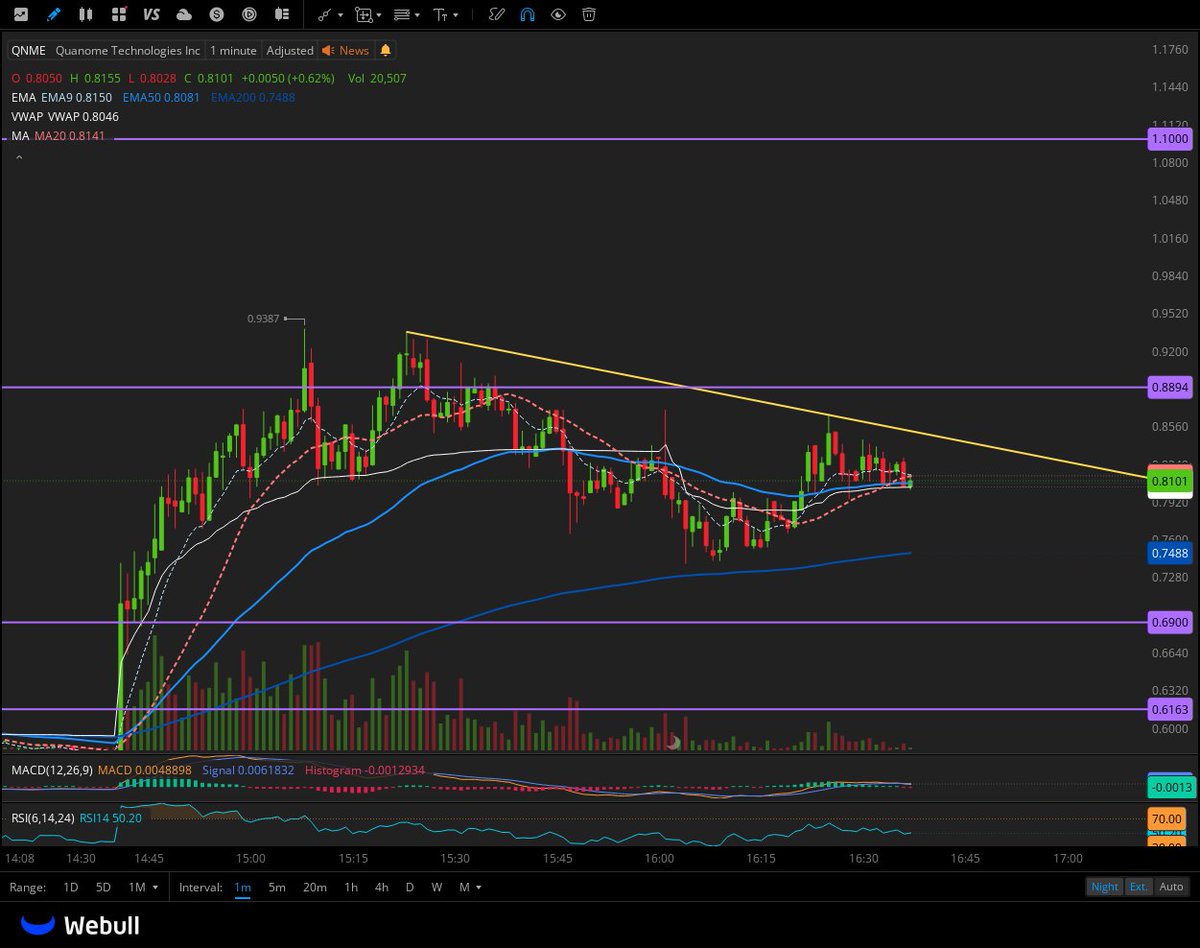Click the EMA50 0.8081 indicator label
The image size is (1200, 948).
click(x=161, y=97)
